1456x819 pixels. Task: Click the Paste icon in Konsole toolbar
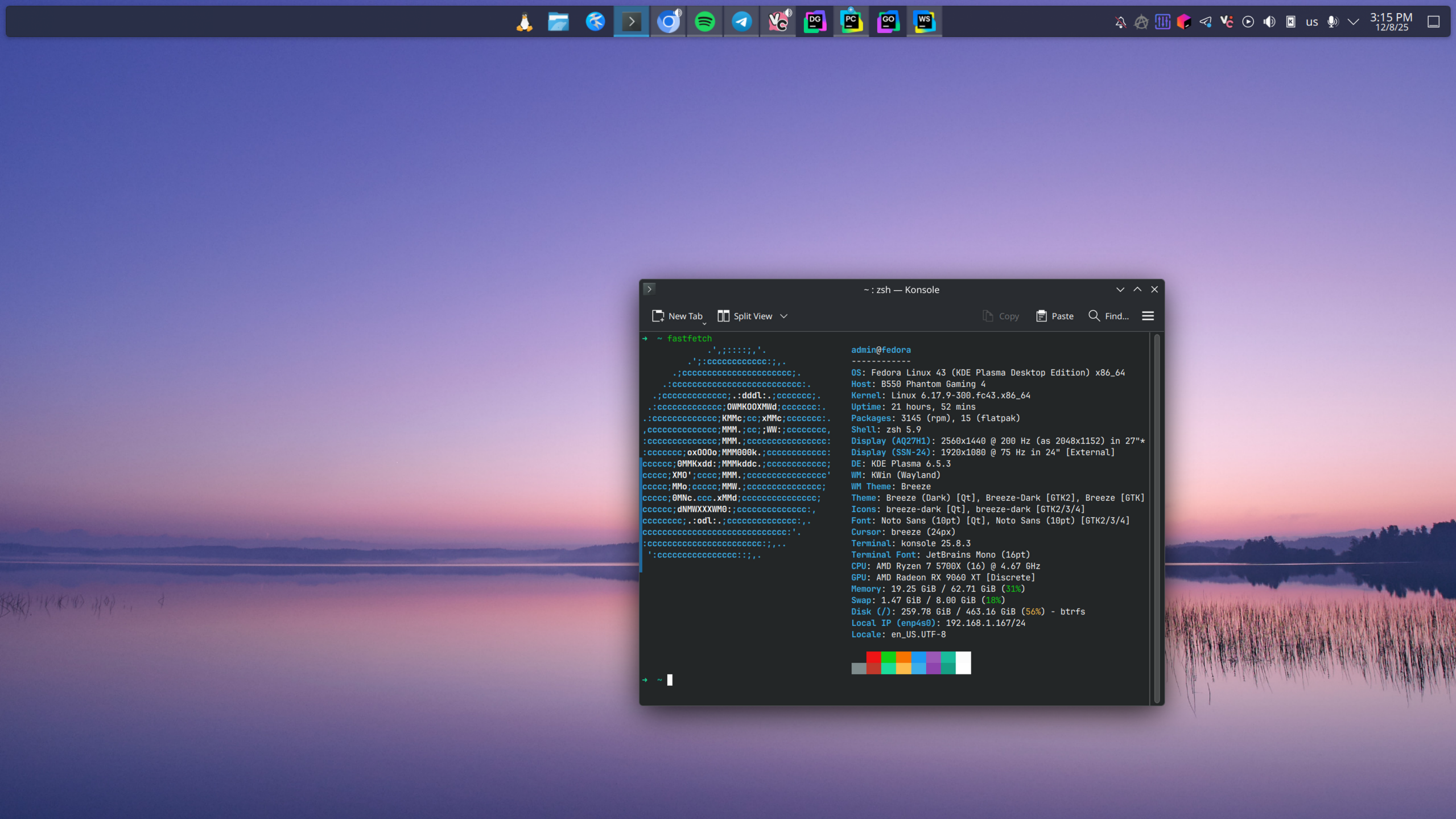1041,316
